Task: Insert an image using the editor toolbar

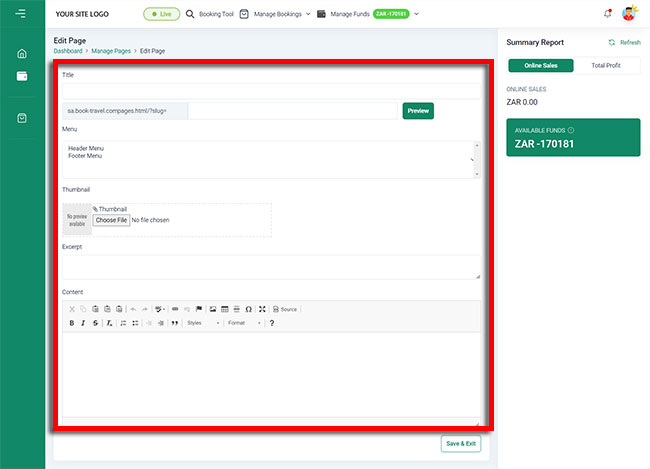Action: point(212,309)
